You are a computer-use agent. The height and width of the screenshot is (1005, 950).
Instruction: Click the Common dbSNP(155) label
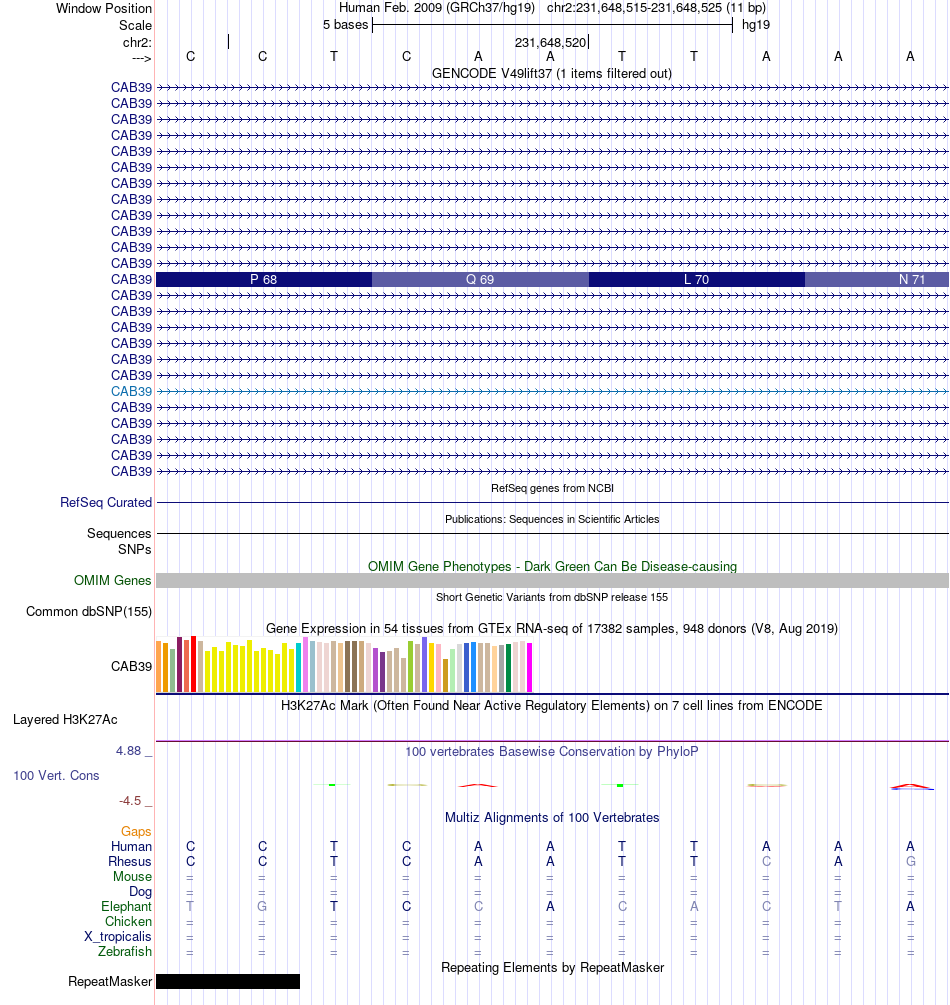(89, 611)
